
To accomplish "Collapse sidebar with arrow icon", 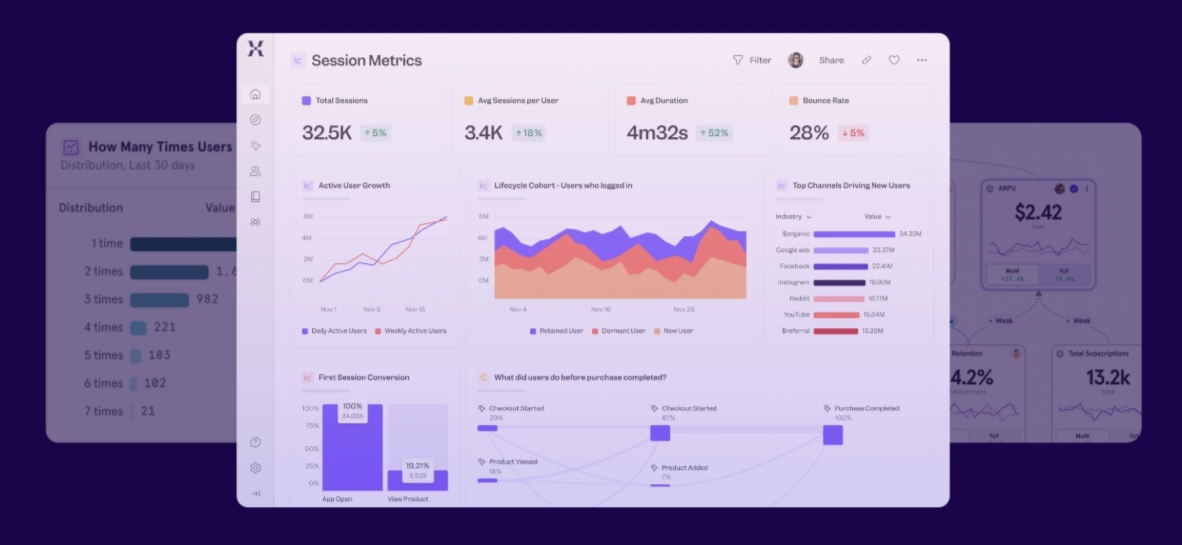I will (x=256, y=494).
